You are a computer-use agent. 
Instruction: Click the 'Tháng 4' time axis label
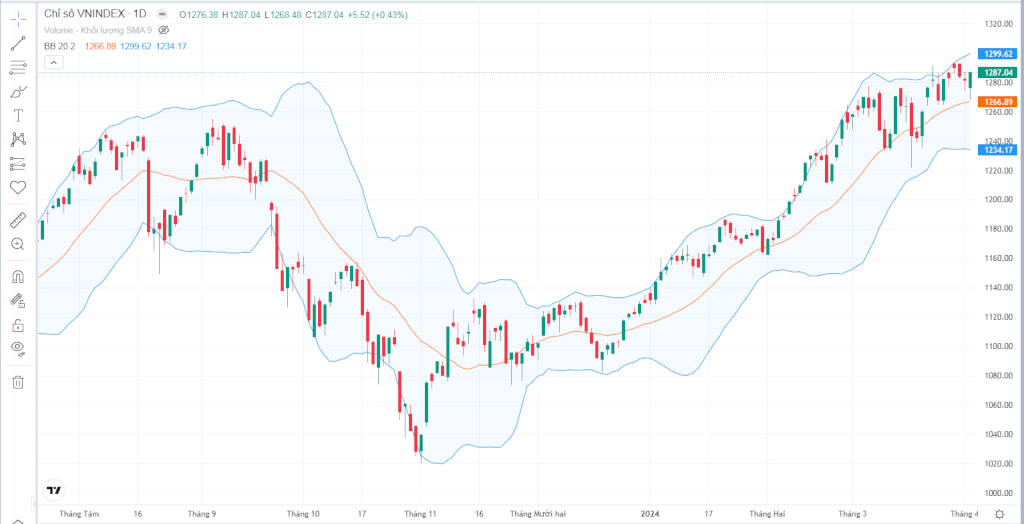[965, 514]
